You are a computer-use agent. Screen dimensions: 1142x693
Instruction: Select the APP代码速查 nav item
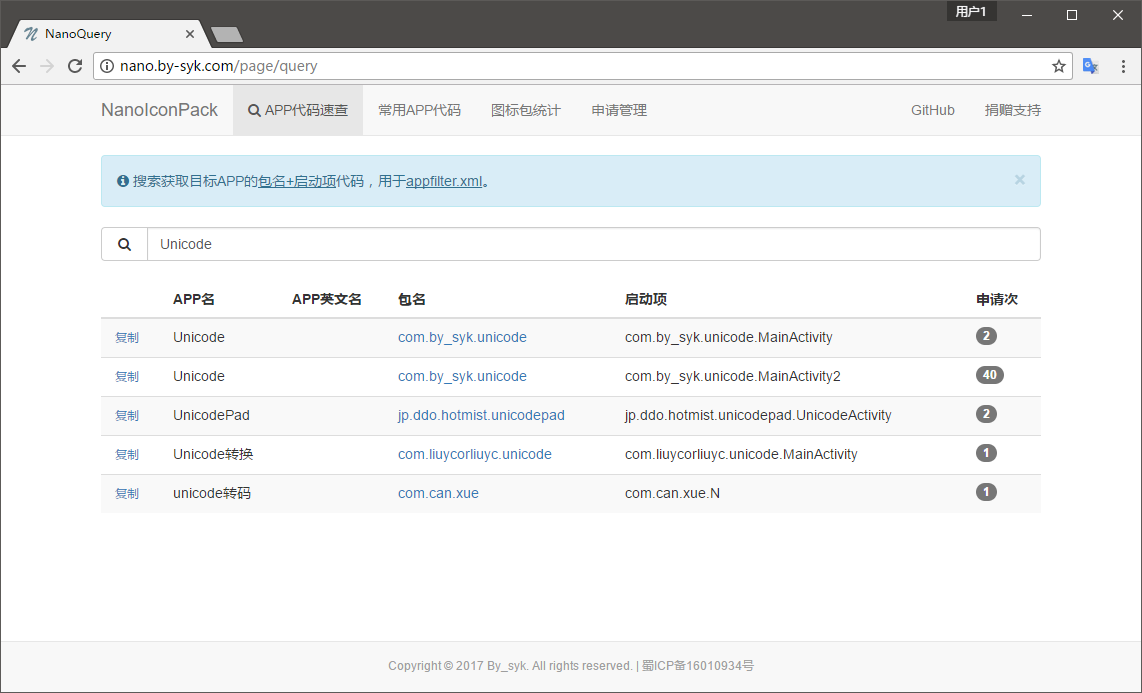point(298,110)
